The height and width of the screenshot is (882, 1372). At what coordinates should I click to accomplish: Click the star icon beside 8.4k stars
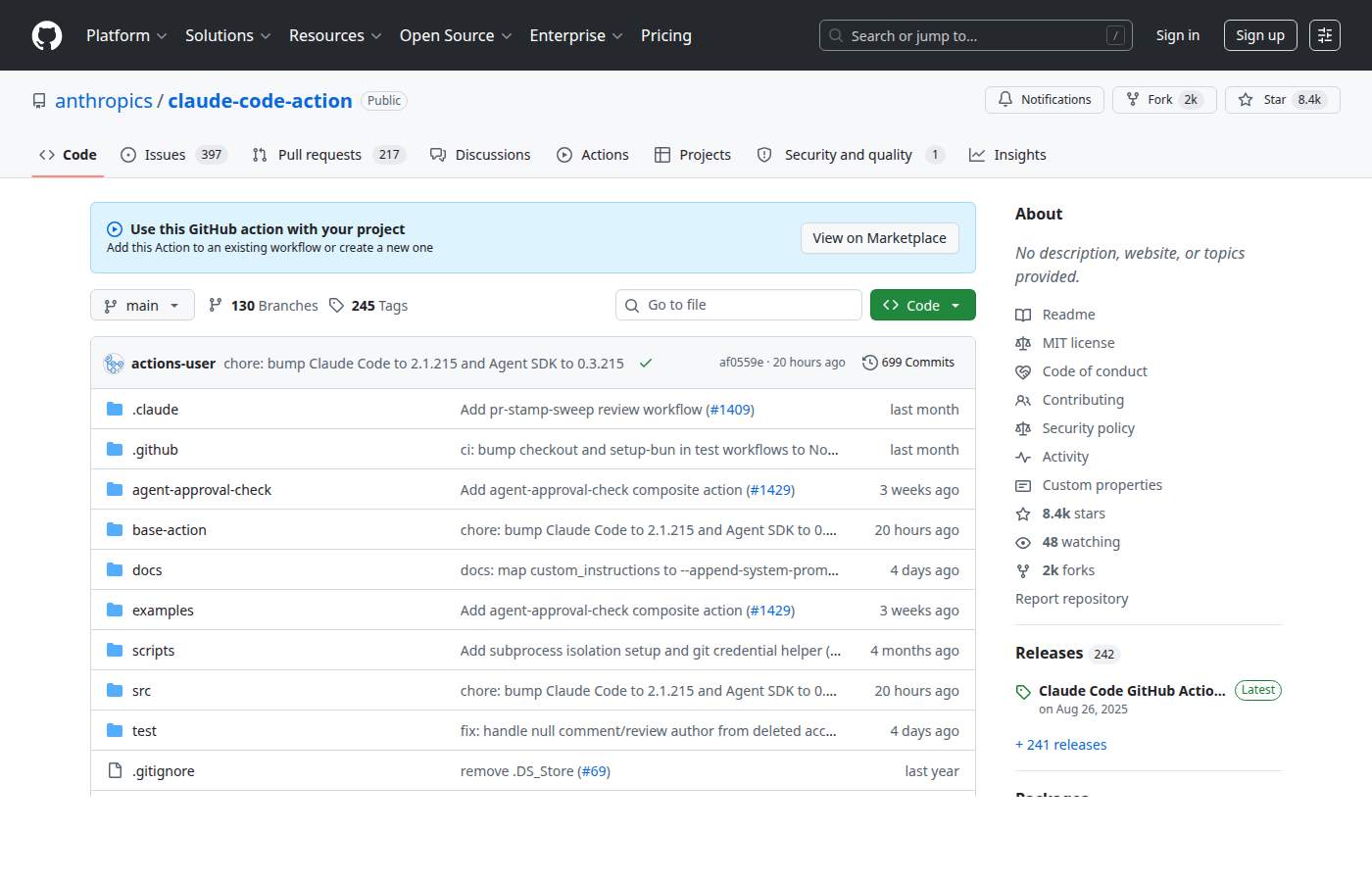(1023, 514)
